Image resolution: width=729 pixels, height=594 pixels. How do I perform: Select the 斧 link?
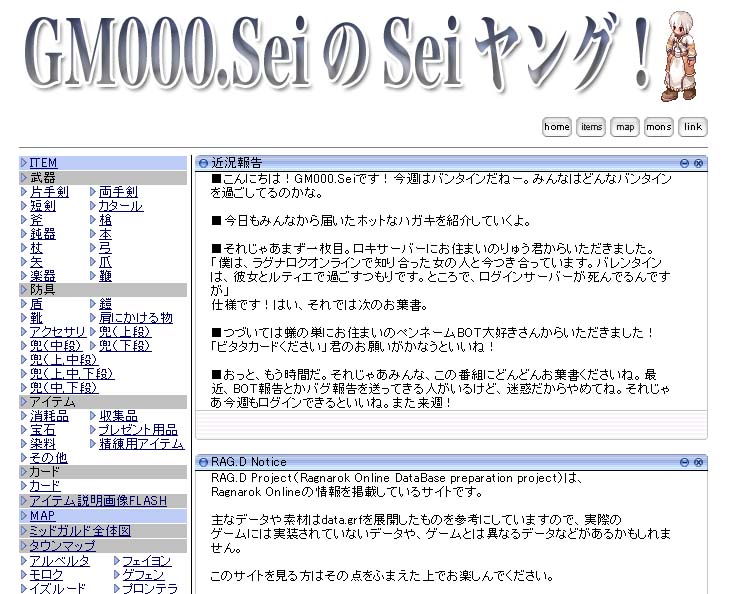coord(36,219)
